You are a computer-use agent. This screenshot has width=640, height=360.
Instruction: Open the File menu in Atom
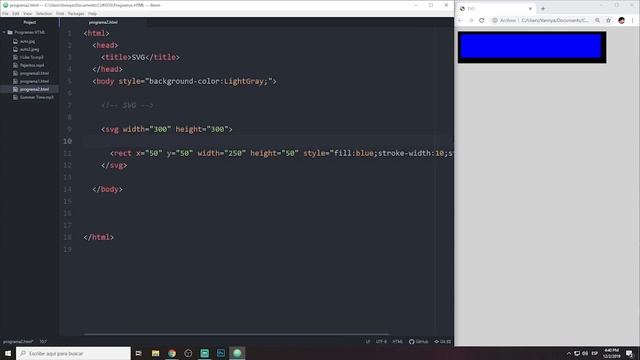click(5, 13)
